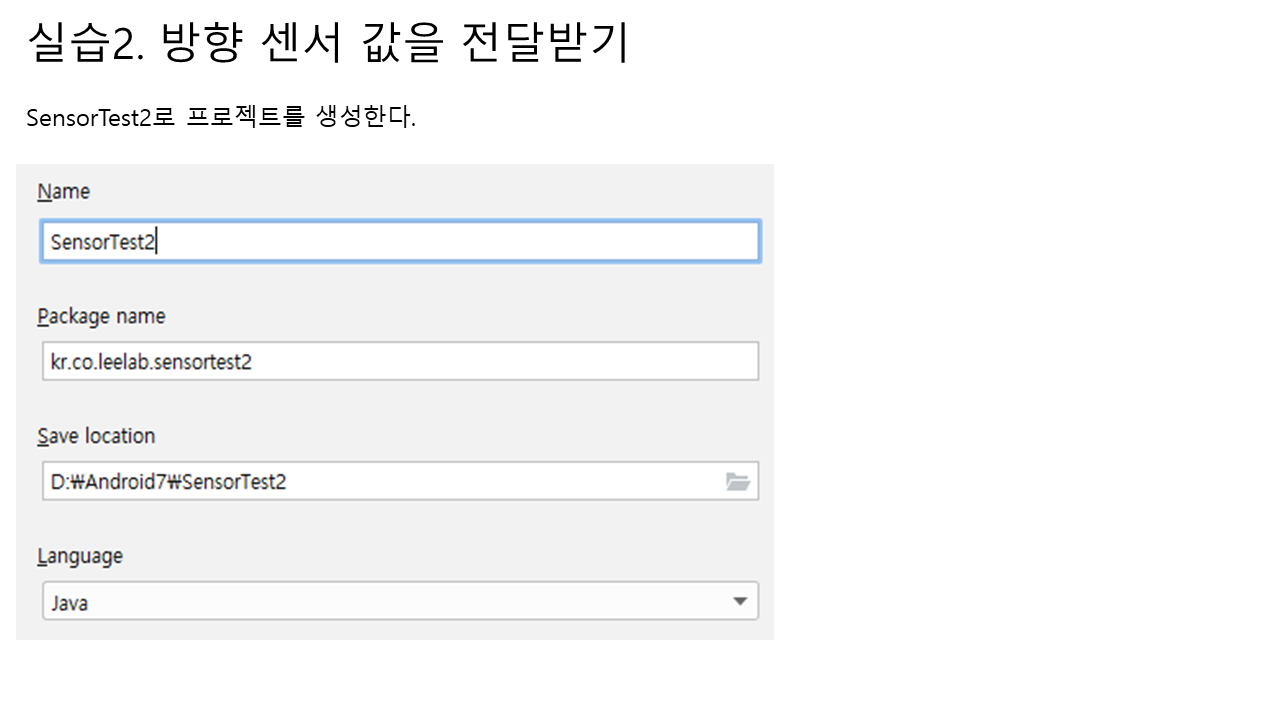
Task: Click the Package name label
Action: point(101,317)
